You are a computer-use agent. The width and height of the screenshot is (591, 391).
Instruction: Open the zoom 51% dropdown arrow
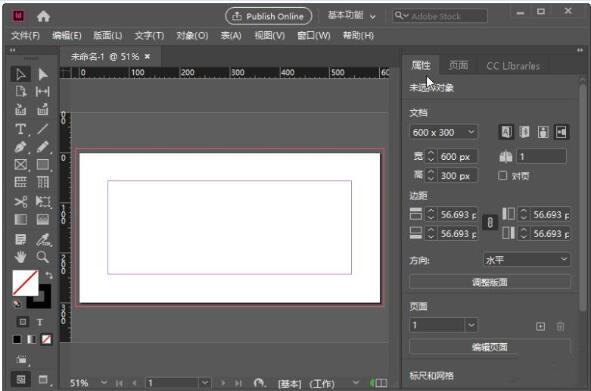[104, 383]
